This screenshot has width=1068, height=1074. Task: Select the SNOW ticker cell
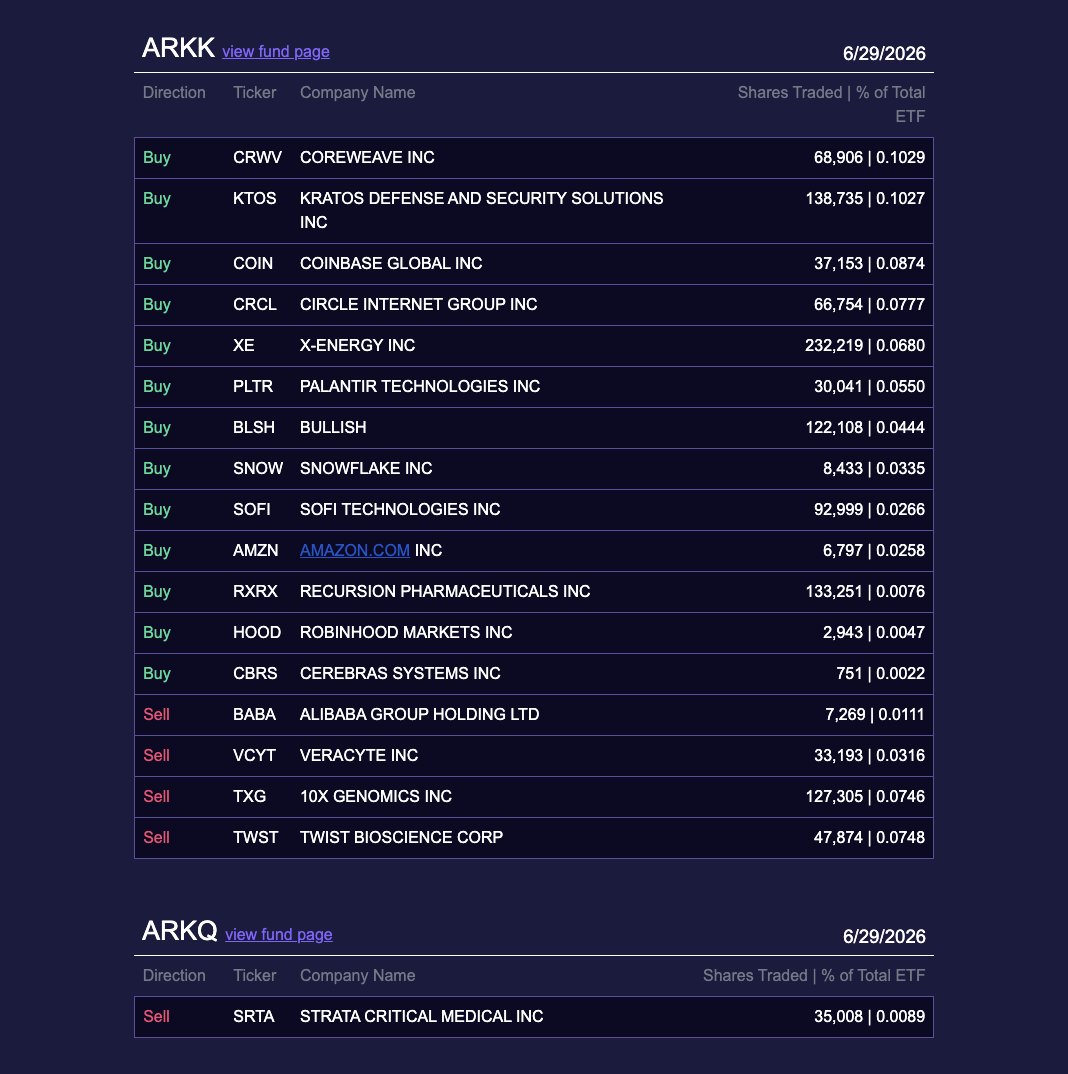pos(258,469)
